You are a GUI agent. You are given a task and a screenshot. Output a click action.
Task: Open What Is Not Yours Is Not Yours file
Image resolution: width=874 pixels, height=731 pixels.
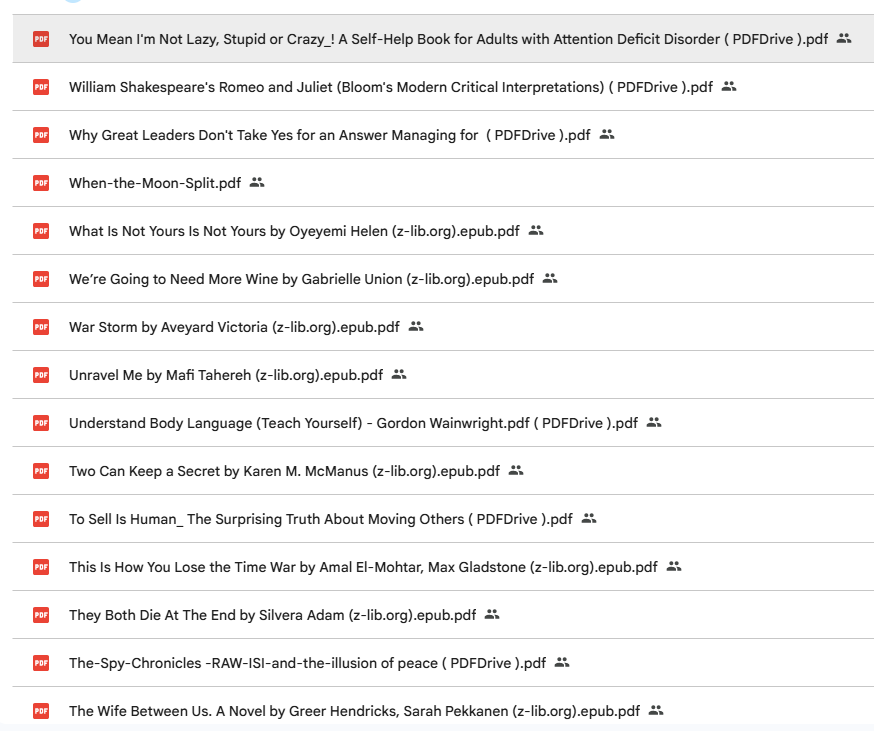[x=294, y=231]
